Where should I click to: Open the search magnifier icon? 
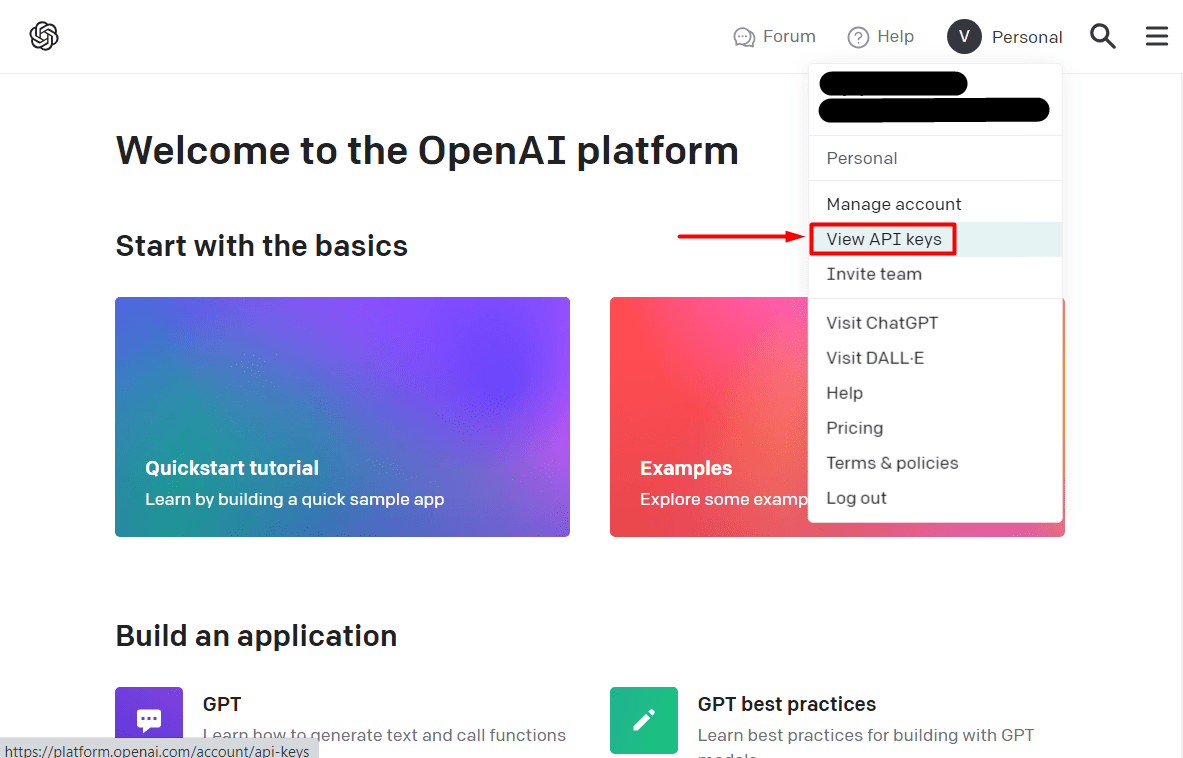coord(1103,36)
